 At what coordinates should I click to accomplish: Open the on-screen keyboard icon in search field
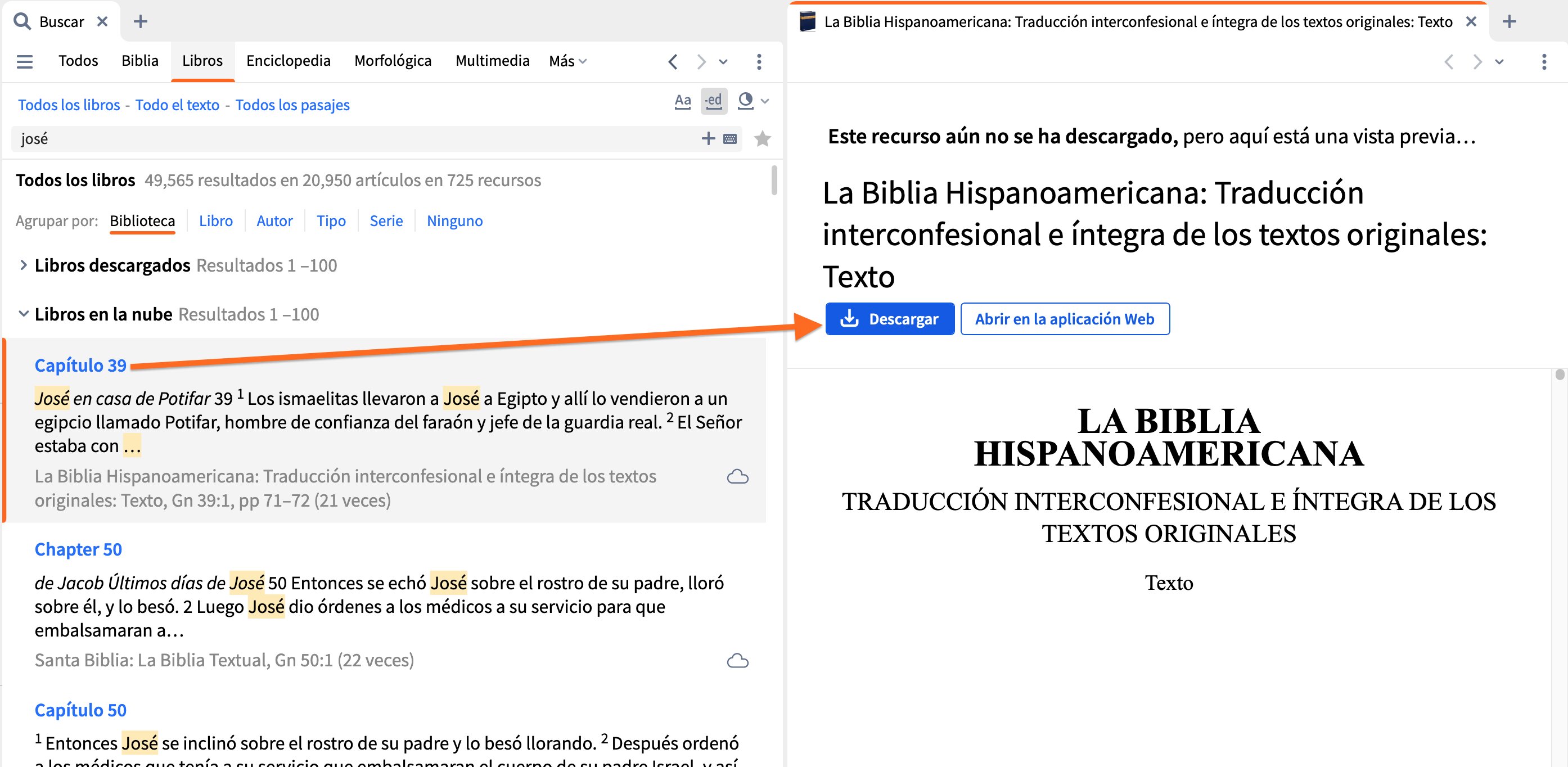(730, 139)
